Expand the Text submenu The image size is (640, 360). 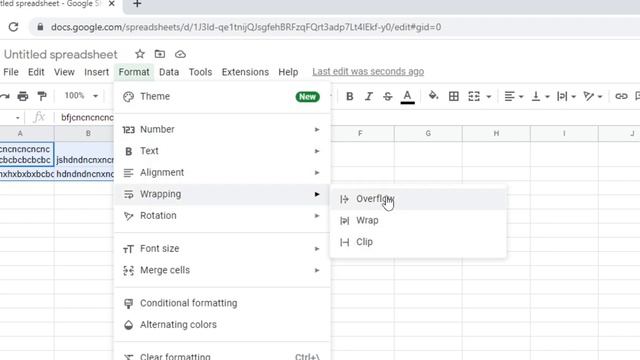[222, 151]
